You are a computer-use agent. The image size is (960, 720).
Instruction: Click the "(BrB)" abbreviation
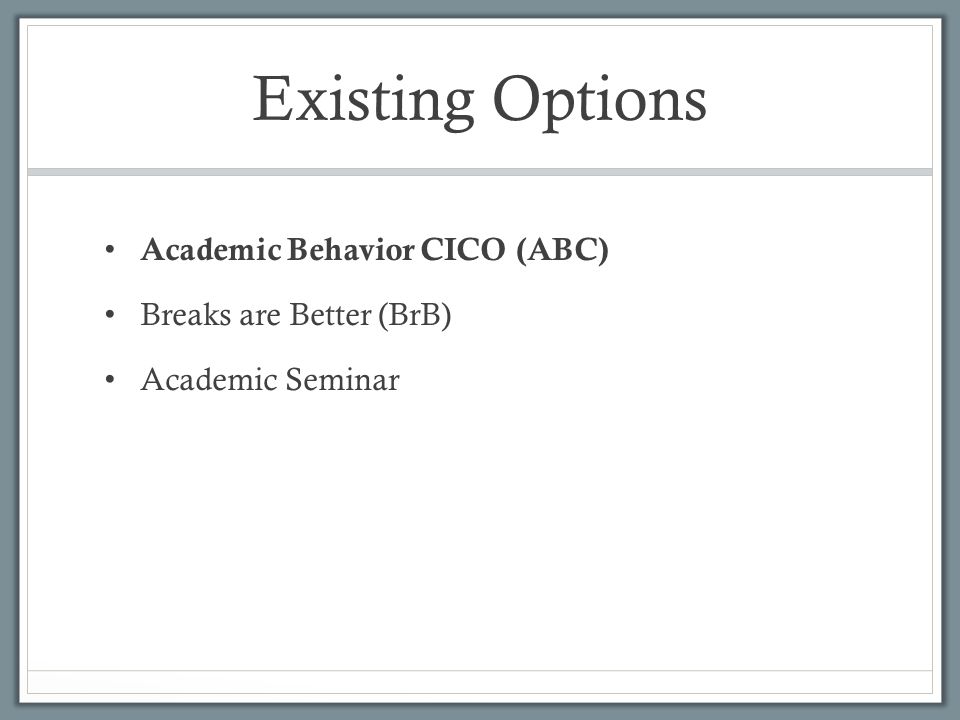click(x=414, y=315)
